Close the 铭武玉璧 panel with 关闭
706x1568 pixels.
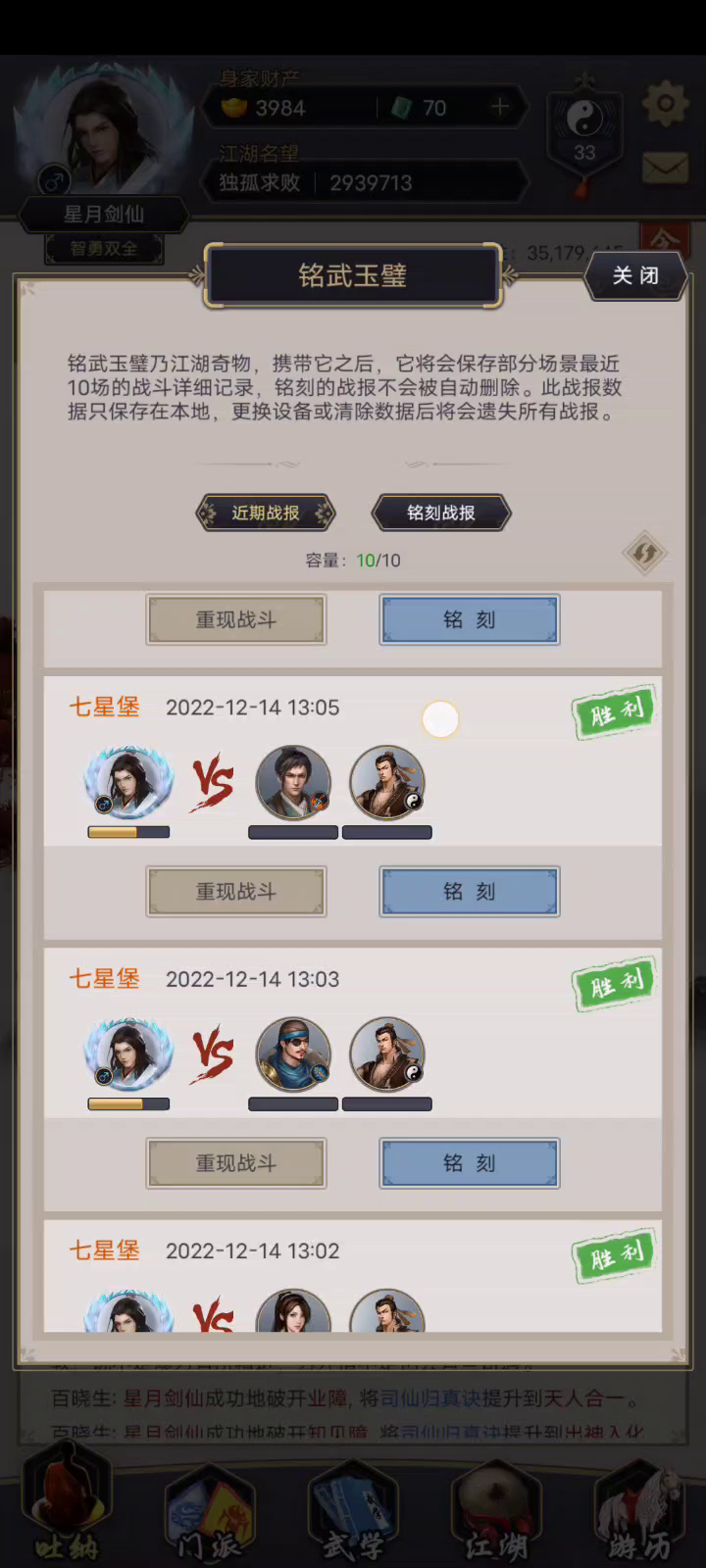pos(635,275)
